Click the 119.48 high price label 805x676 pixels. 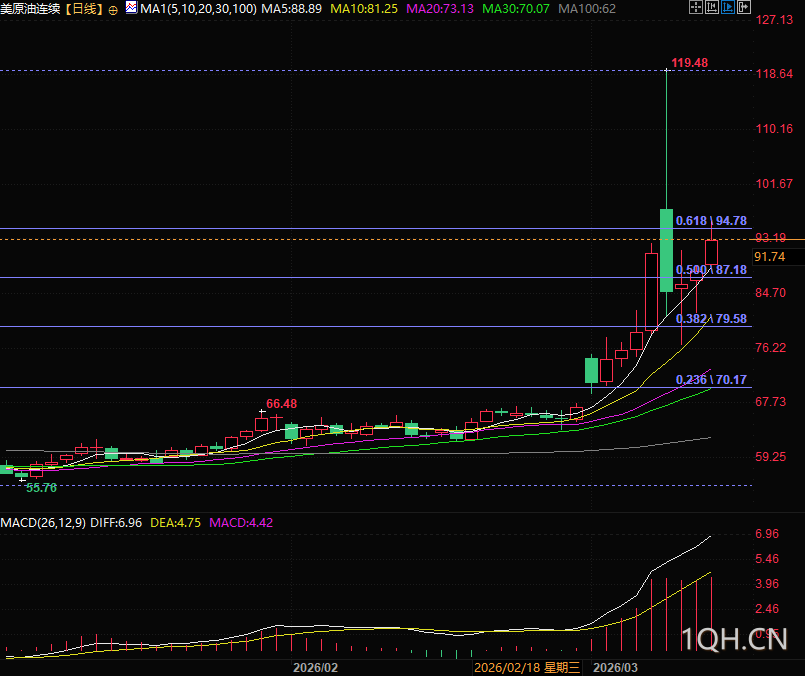(689, 63)
